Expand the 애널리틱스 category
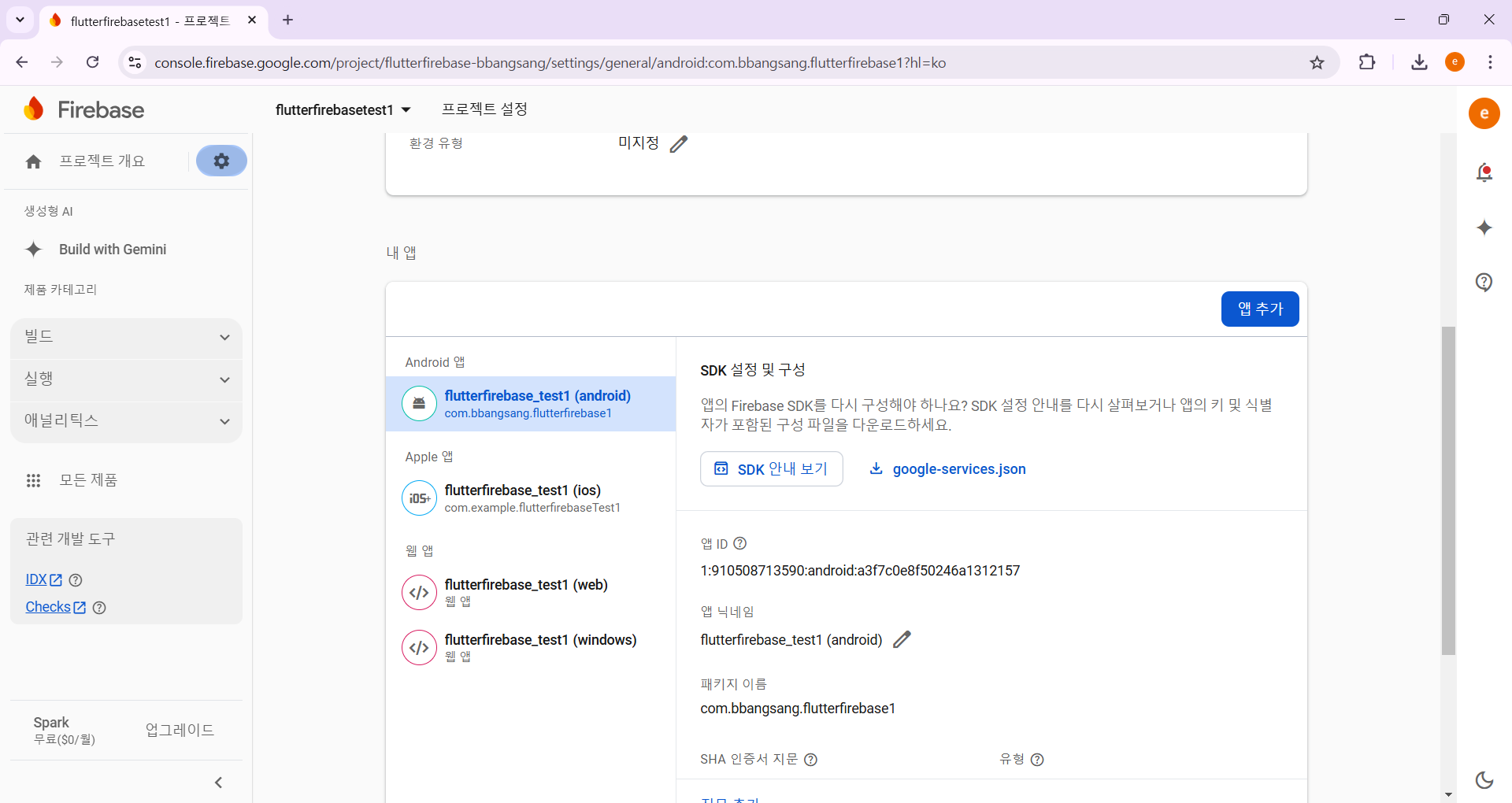 click(126, 421)
